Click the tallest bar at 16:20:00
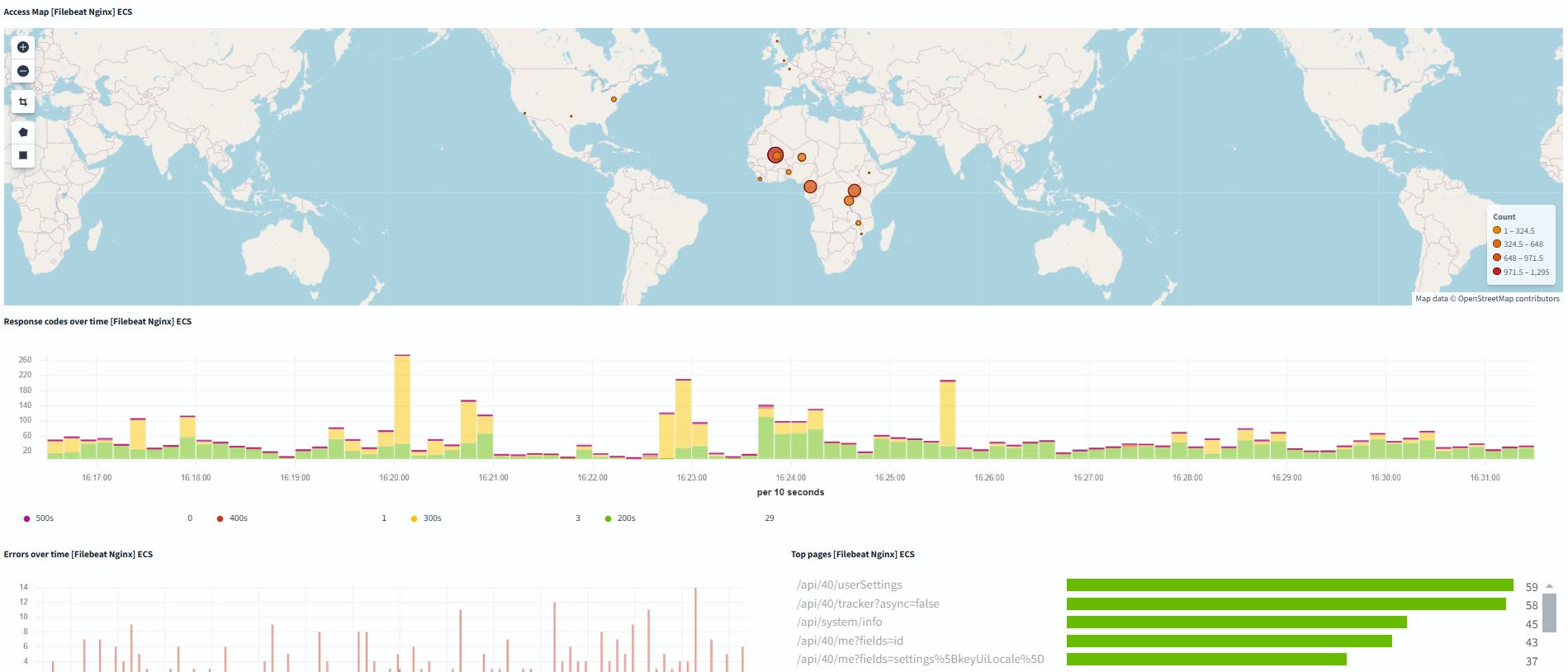The image size is (1568, 672). coord(402,400)
